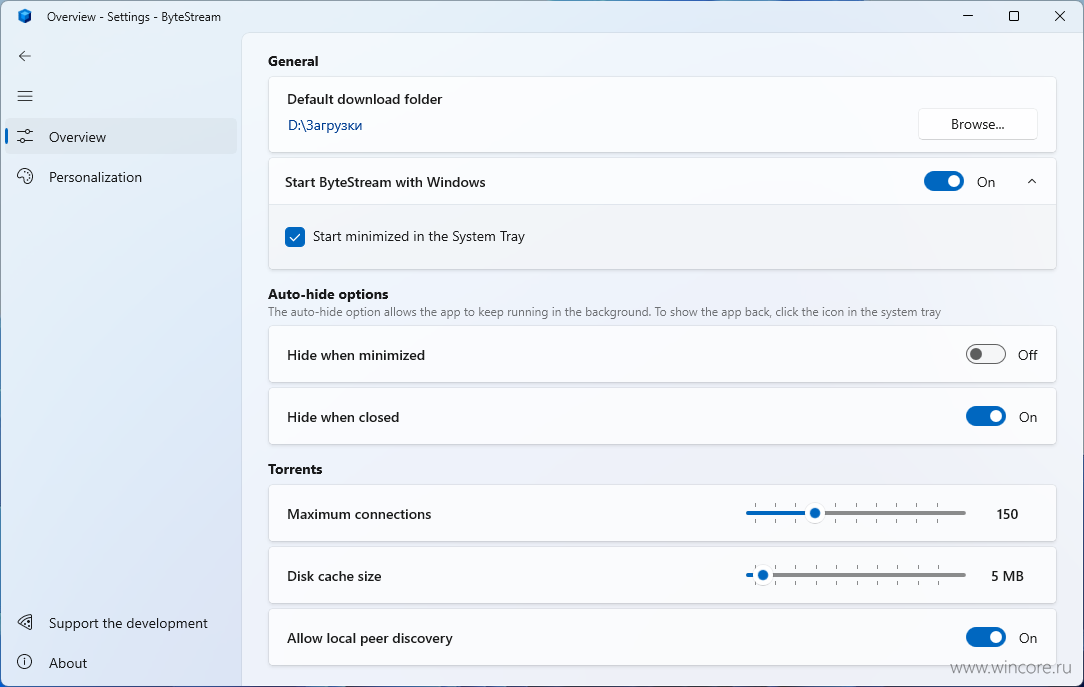
Task: Open the hamburger navigation menu
Action: 25,96
